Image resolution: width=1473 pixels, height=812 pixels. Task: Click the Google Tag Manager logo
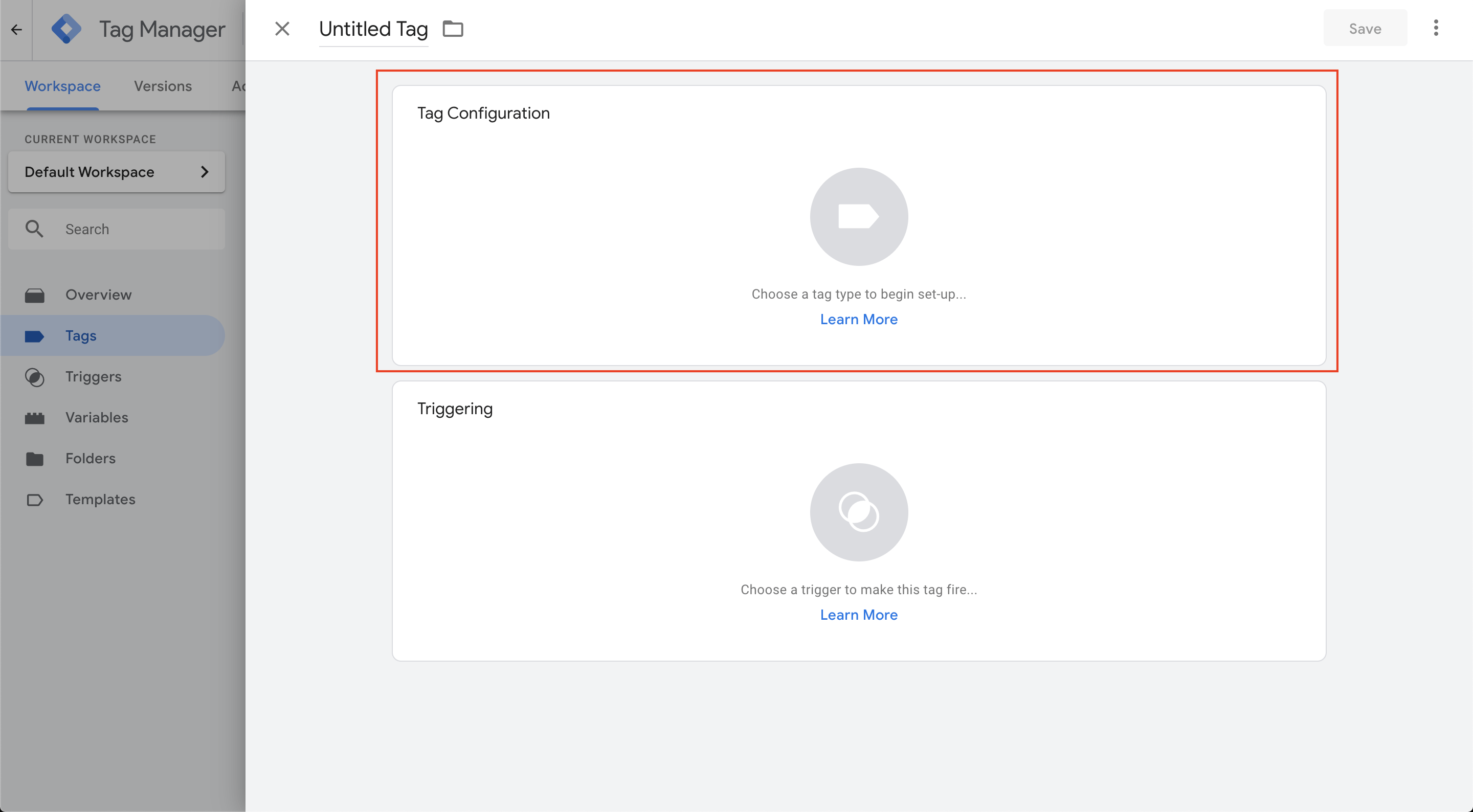click(66, 29)
